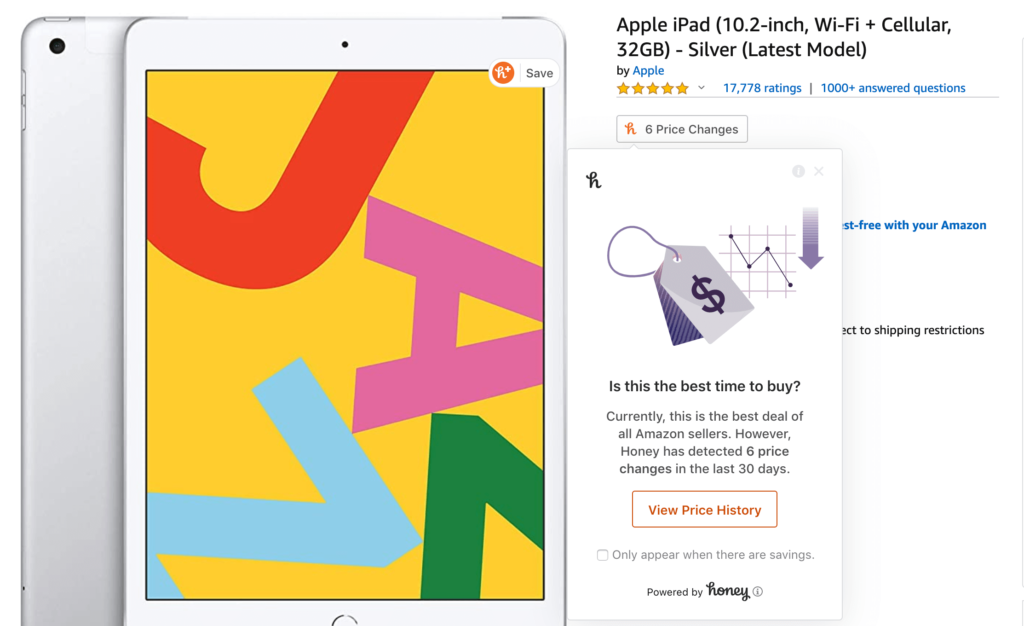Image resolution: width=1024 pixels, height=626 pixels.
Task: Click the Honey wordmark logo at the popup's bottom
Action: [x=728, y=591]
